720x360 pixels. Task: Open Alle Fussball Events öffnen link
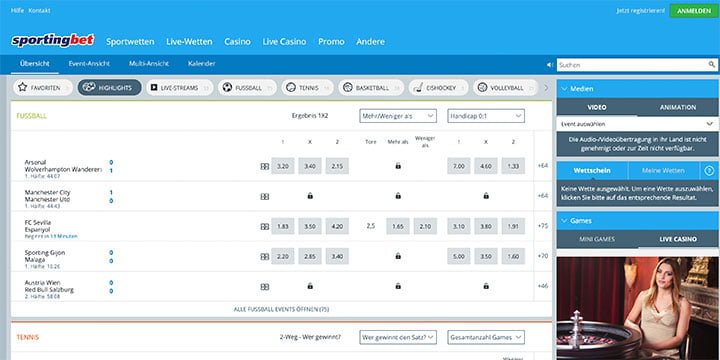pos(281,309)
